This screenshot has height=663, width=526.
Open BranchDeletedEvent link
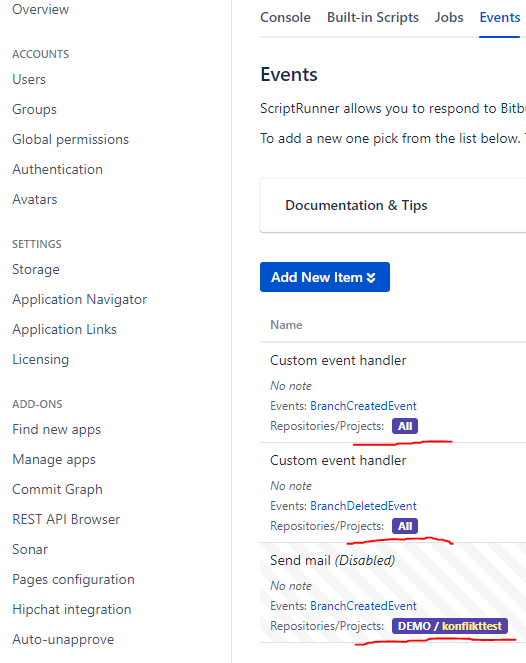click(x=364, y=506)
